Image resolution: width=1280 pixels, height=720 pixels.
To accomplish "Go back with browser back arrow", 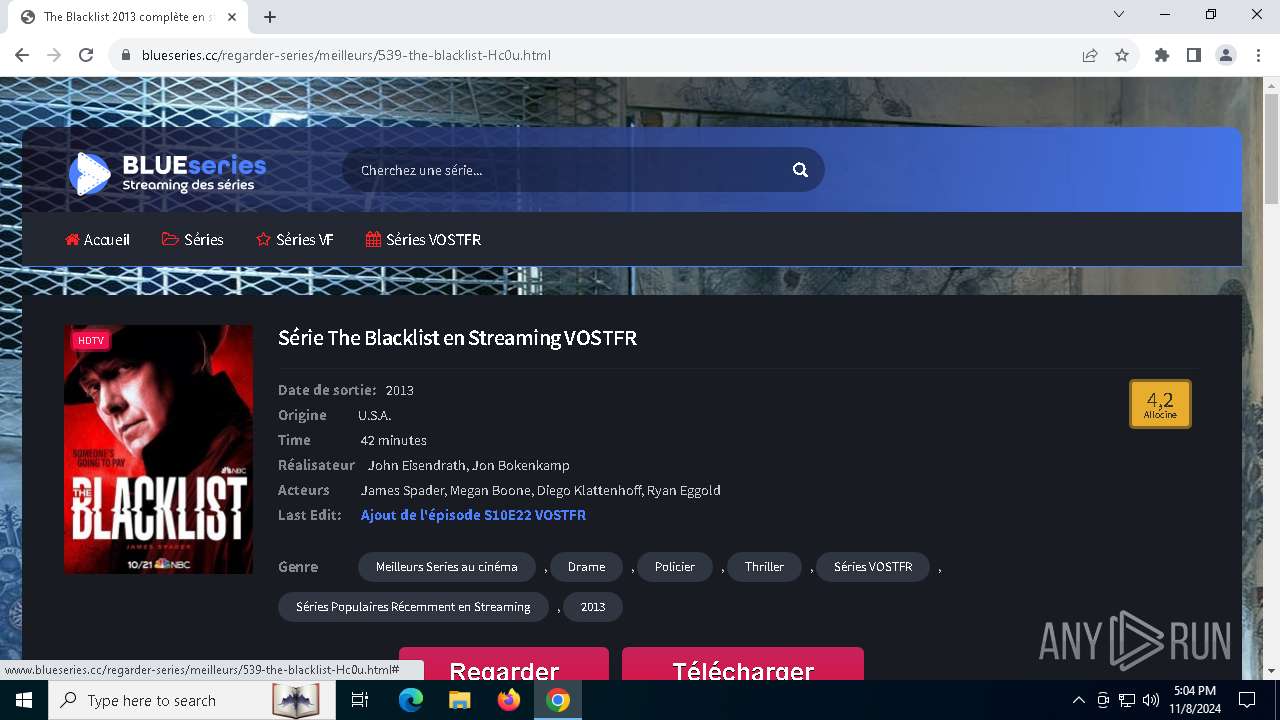I will pos(22,55).
